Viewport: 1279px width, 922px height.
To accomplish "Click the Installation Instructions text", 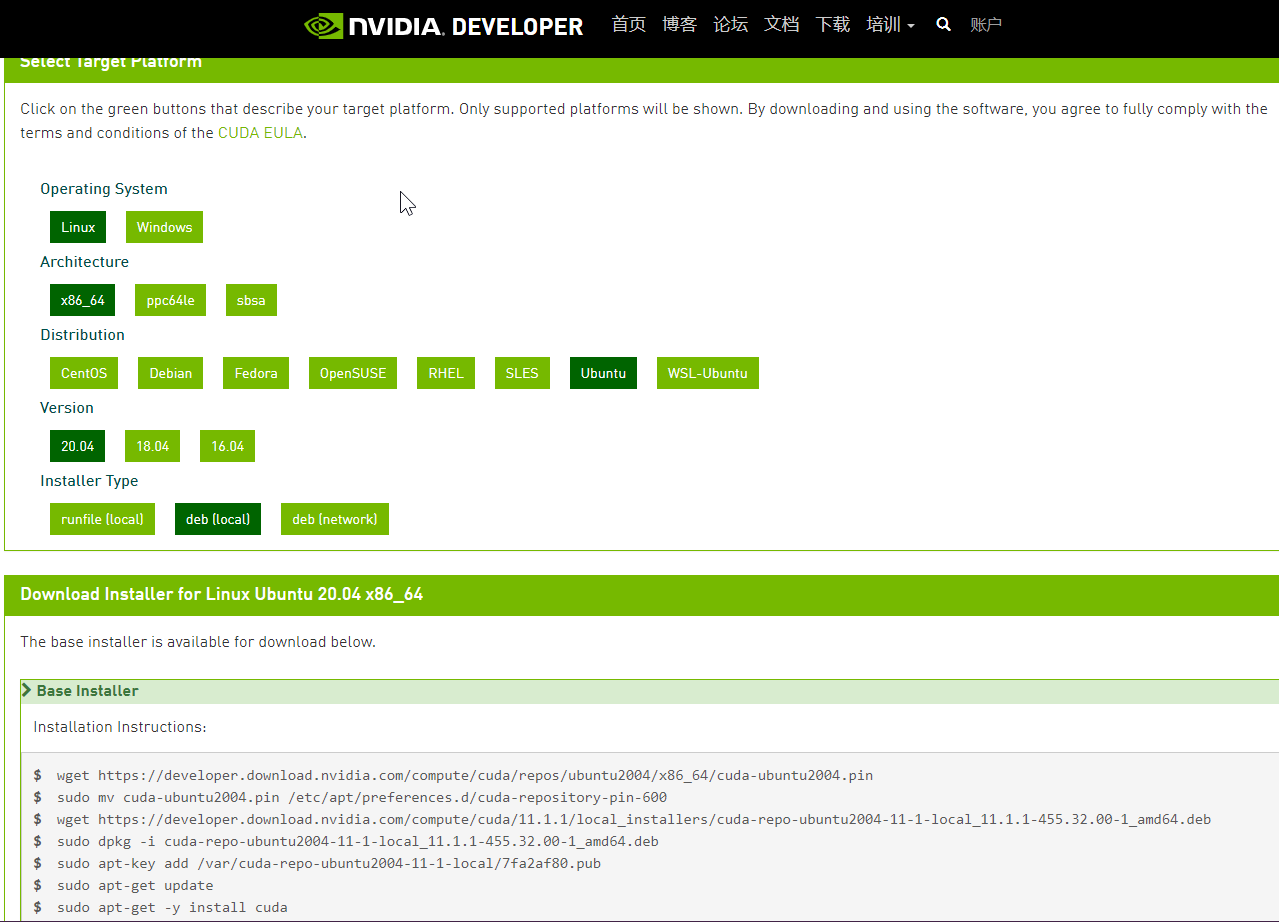I will point(120,727).
